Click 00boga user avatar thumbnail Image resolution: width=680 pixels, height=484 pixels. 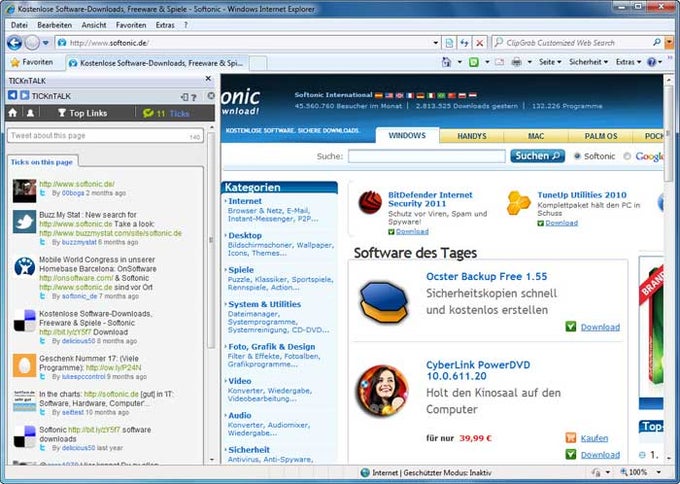(x=24, y=191)
